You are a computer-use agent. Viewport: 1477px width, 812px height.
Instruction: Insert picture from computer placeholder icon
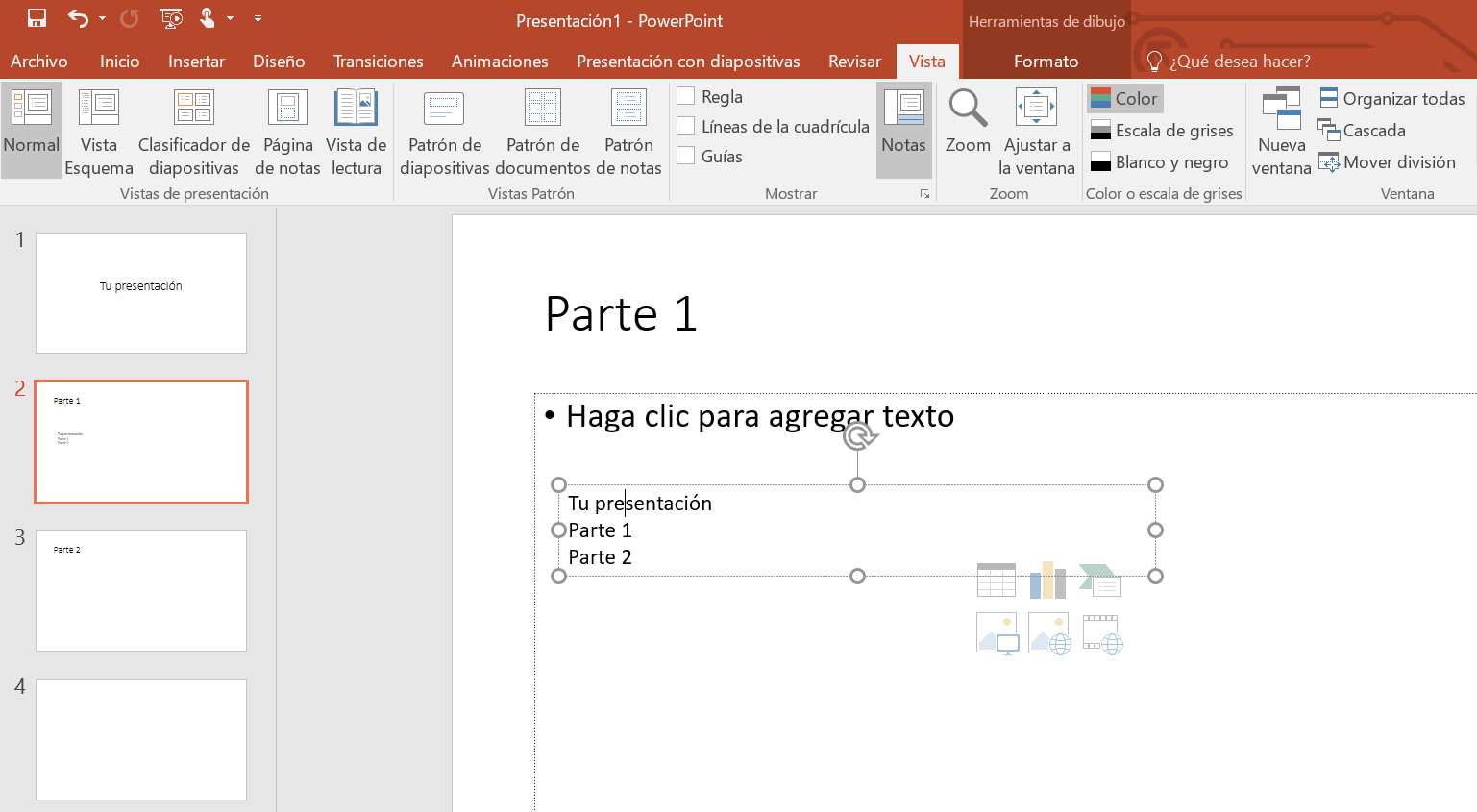tap(997, 633)
